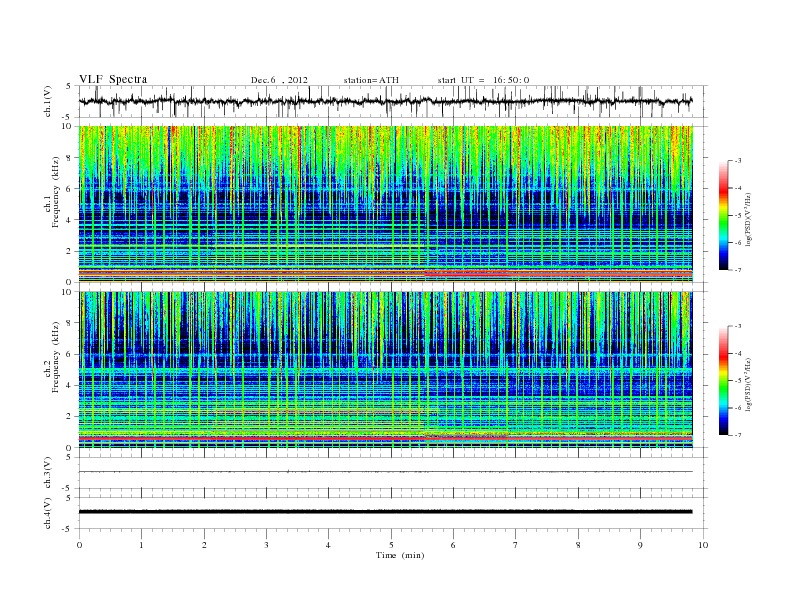Click time axis tick label "8"

578,545
